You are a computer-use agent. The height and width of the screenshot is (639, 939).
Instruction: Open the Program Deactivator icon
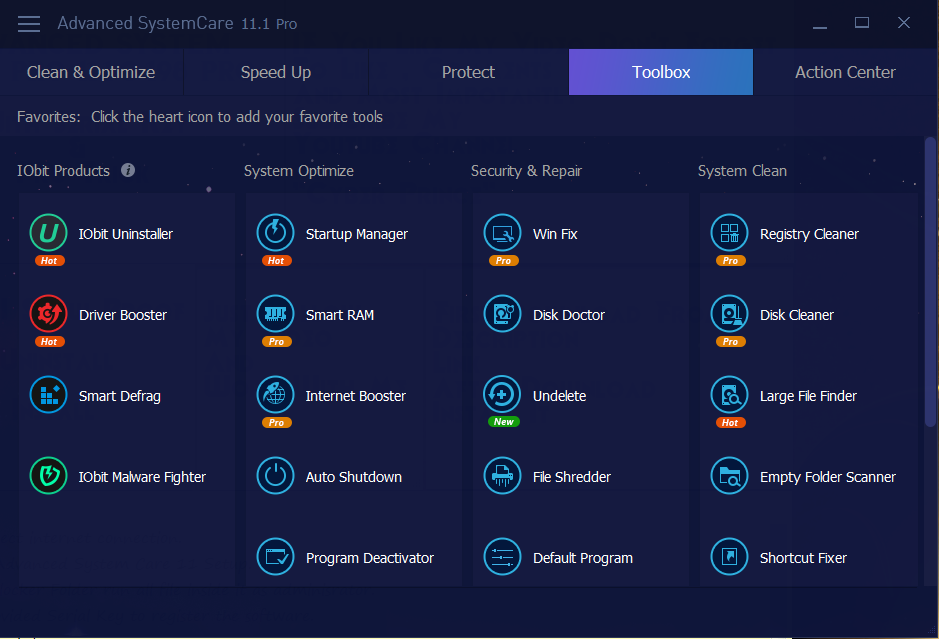pos(275,557)
